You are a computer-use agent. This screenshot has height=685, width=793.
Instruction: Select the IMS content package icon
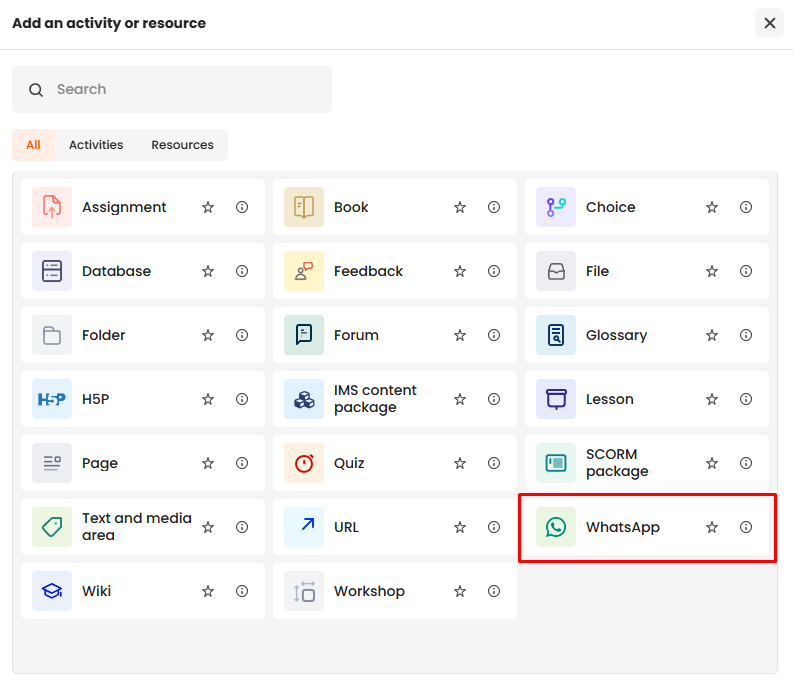303,399
